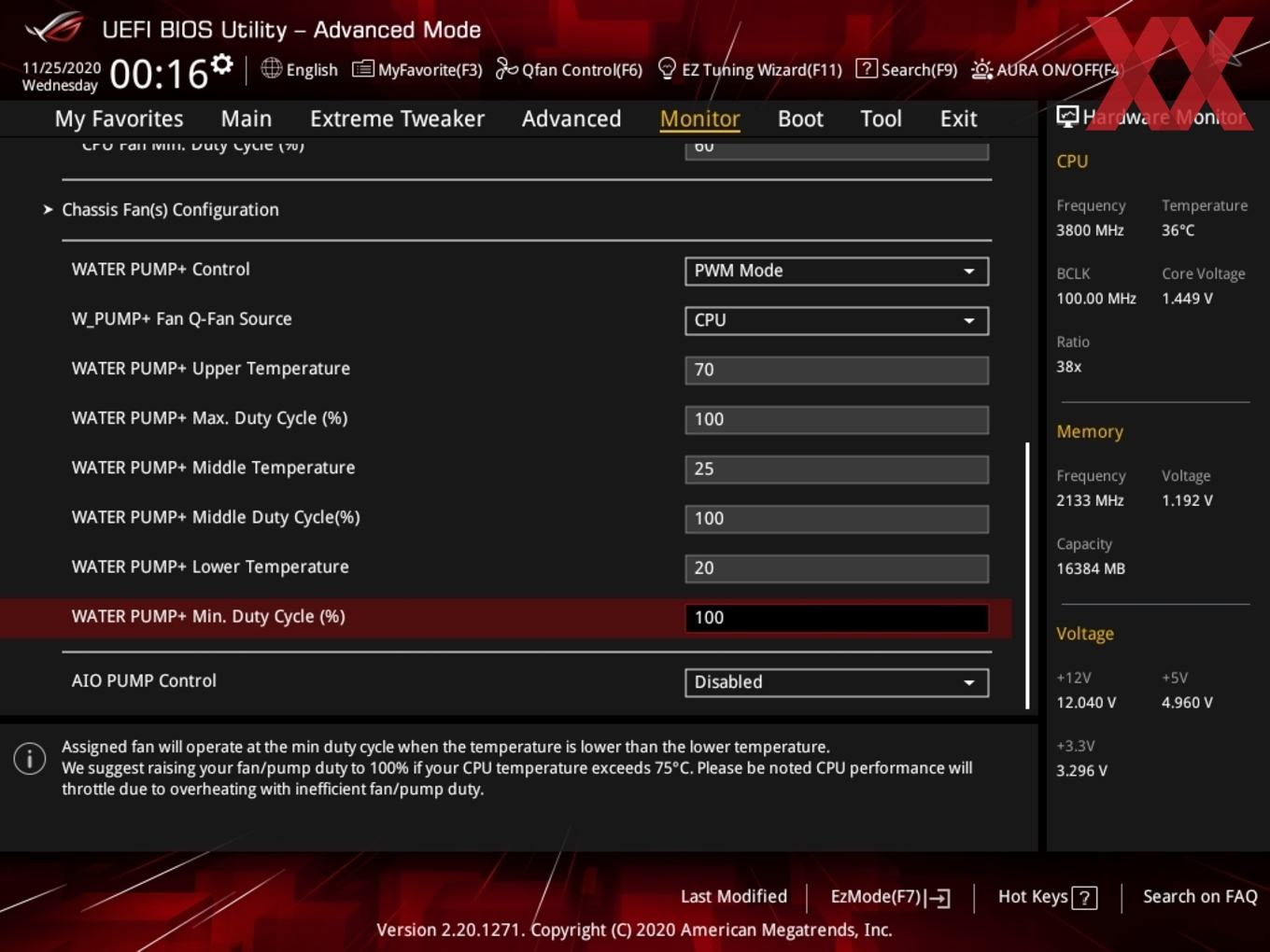Screen dimensions: 1270x952
Task: Select AIO PUMP Control label
Action: [144, 680]
